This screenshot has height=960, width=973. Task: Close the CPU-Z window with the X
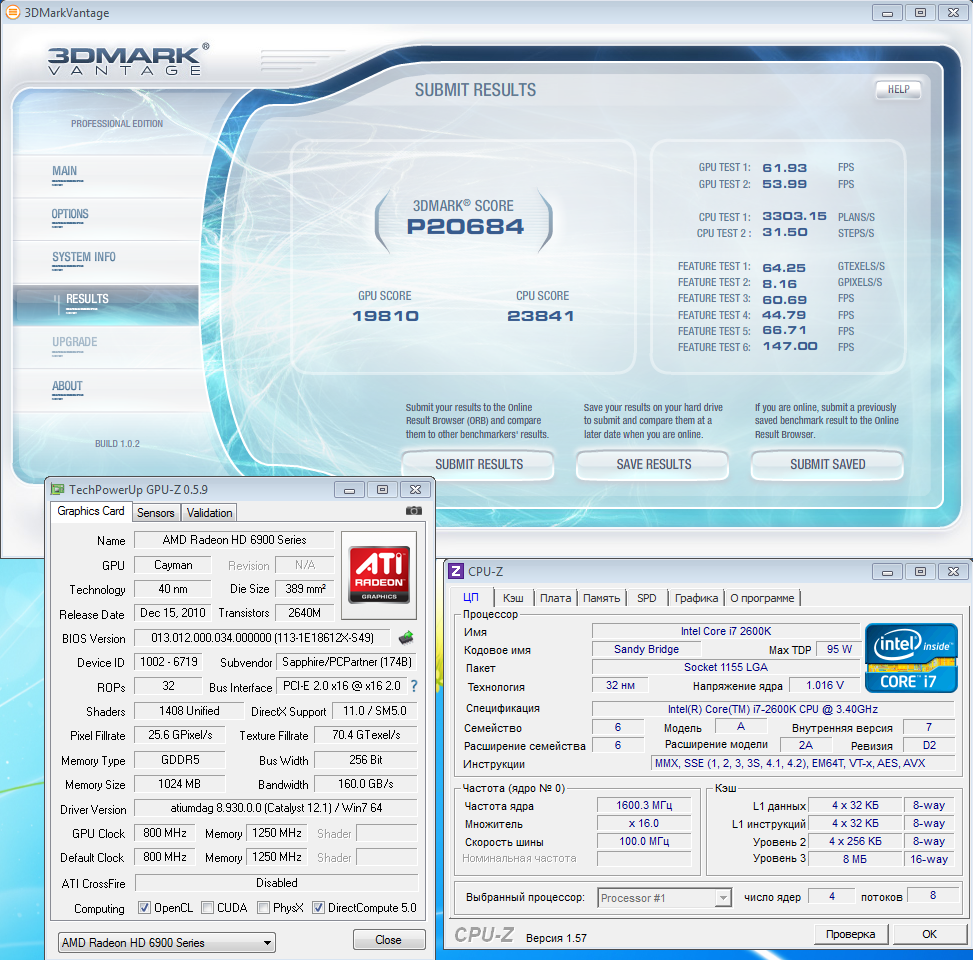[953, 571]
